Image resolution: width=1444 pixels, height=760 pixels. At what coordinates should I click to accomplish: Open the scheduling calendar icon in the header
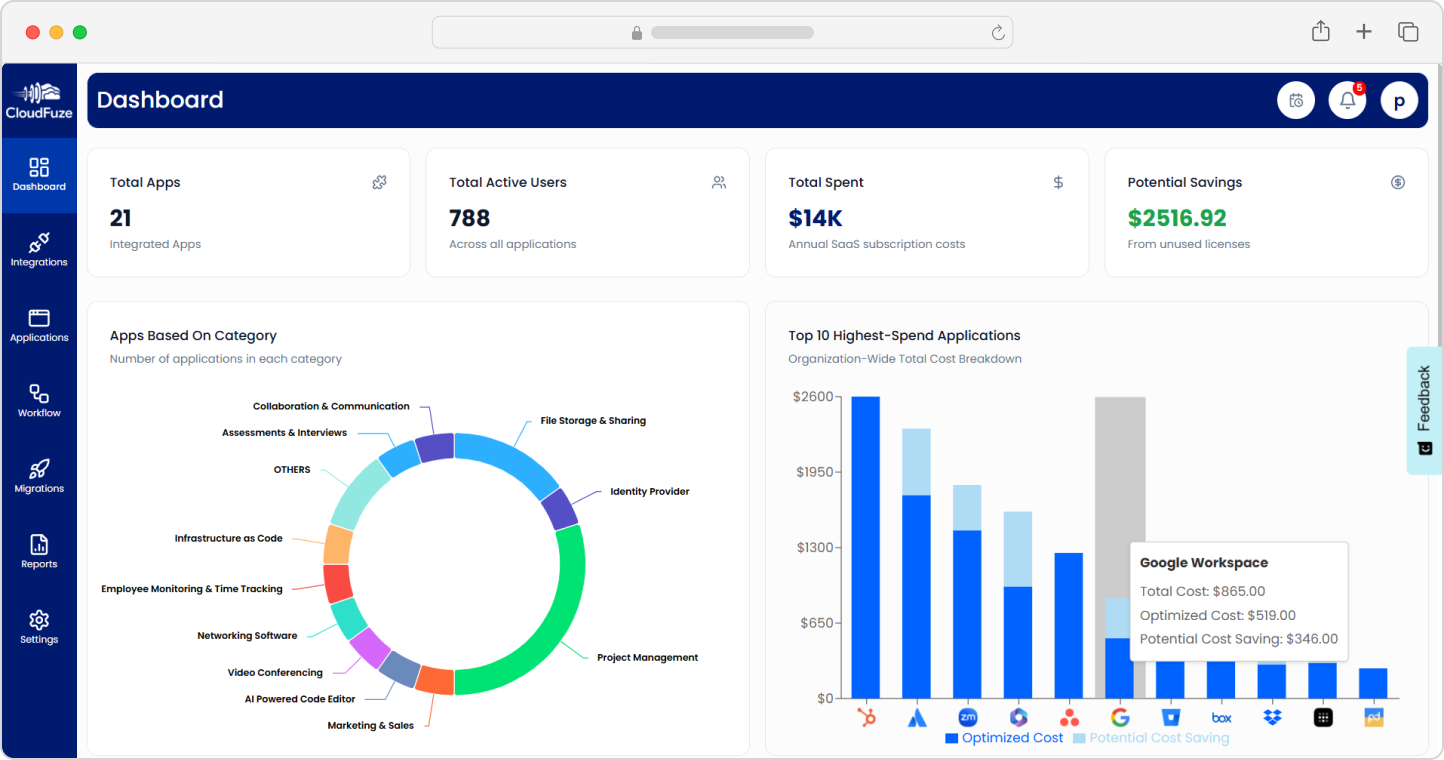click(1296, 100)
